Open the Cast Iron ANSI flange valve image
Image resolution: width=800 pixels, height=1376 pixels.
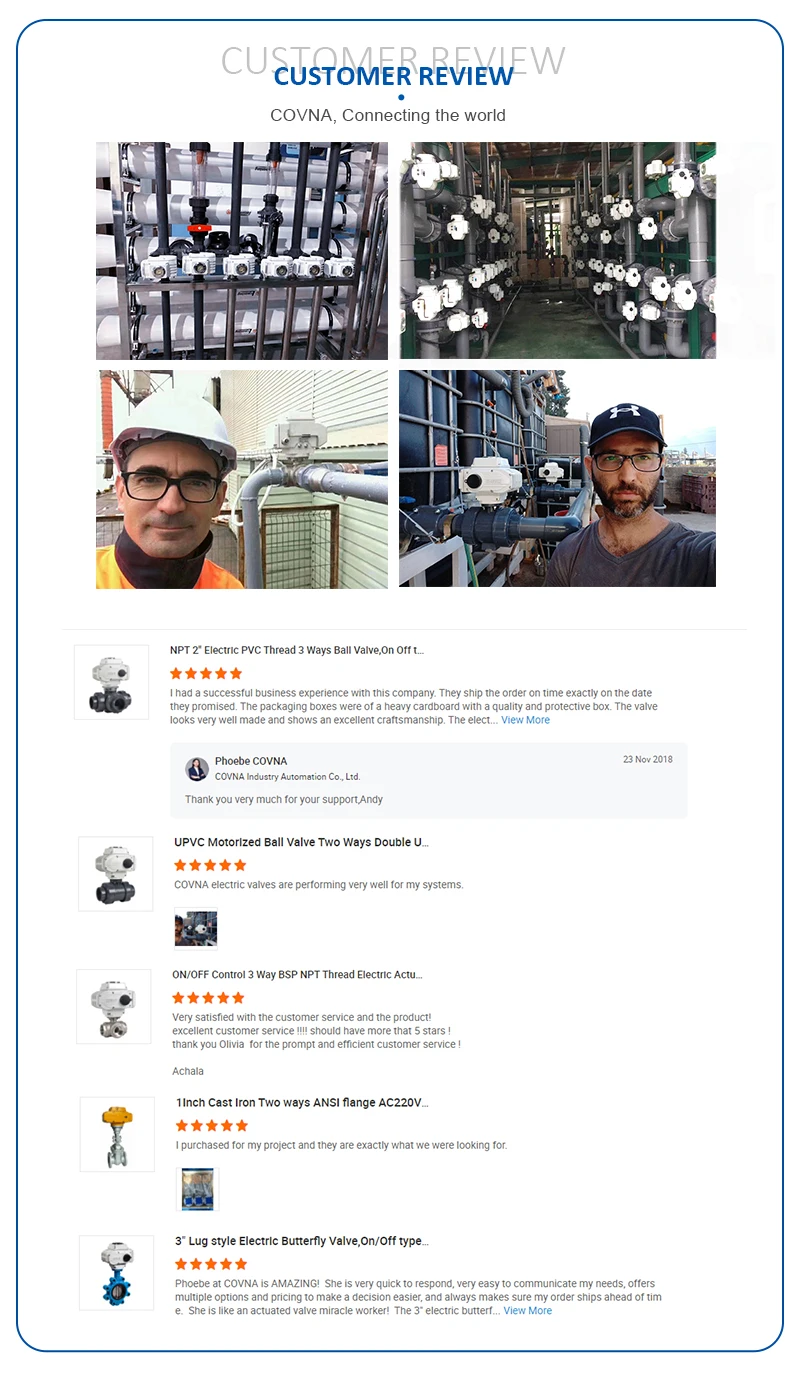pyautogui.click(x=117, y=1134)
